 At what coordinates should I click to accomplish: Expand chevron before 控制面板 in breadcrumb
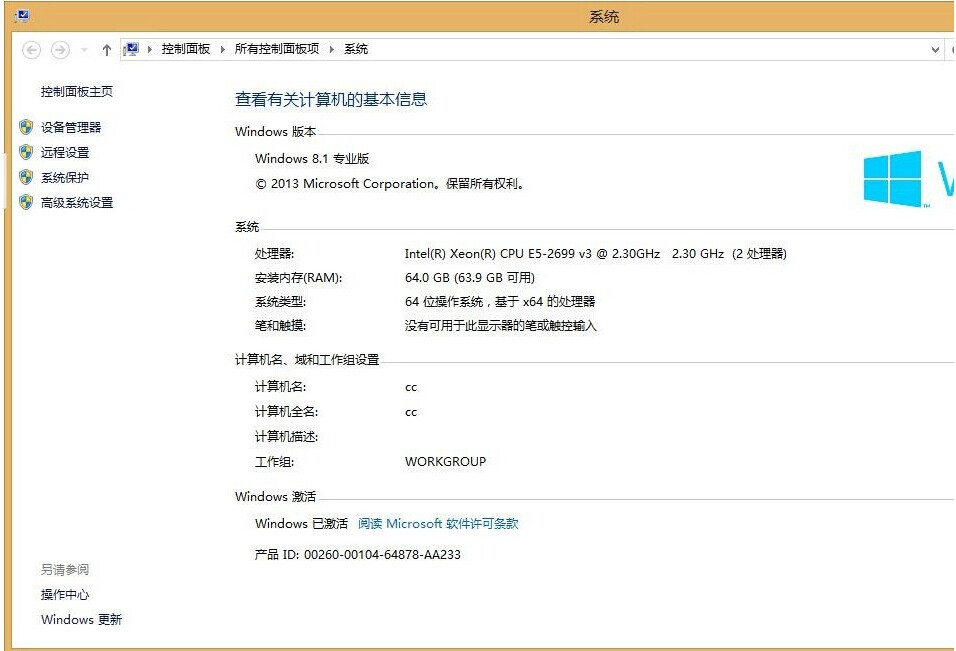pyautogui.click(x=150, y=49)
